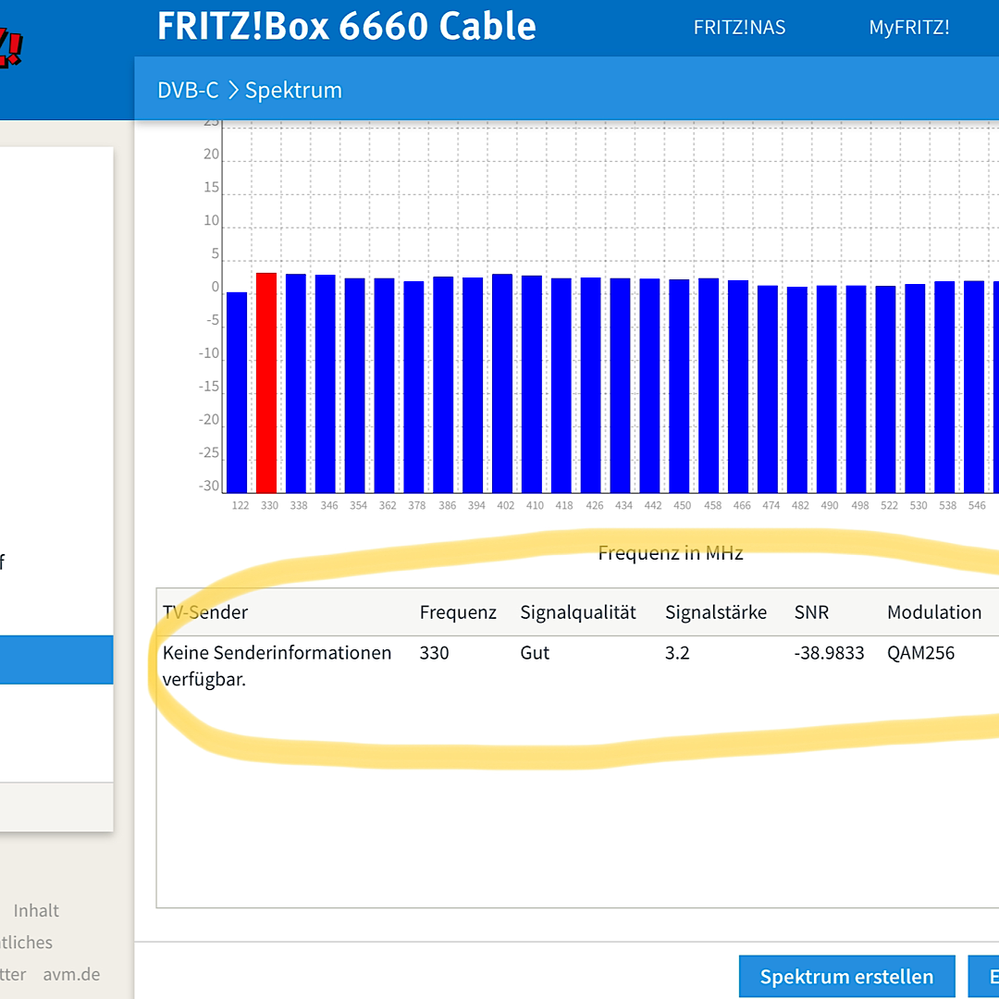Click the Modulation column header
This screenshot has width=999, height=999.
934,612
